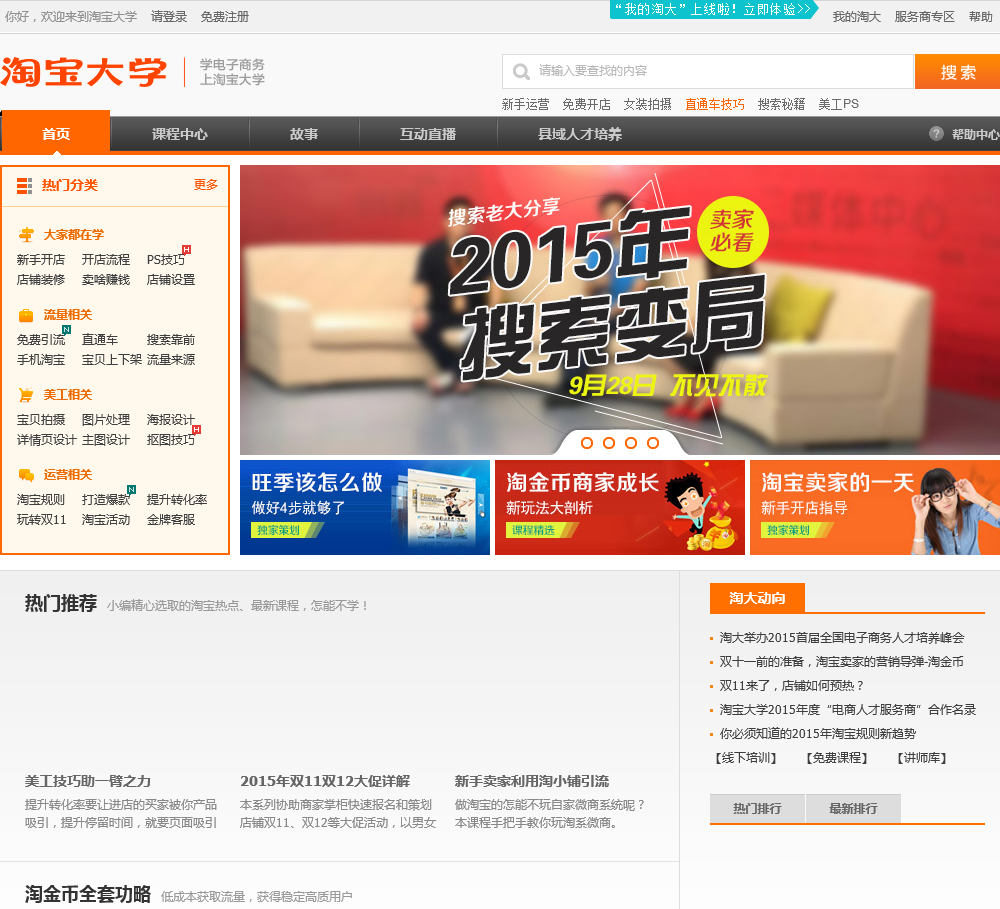Click the 我的淘大上线啦 立即体验 banner
The height and width of the screenshot is (909, 1000).
point(714,10)
